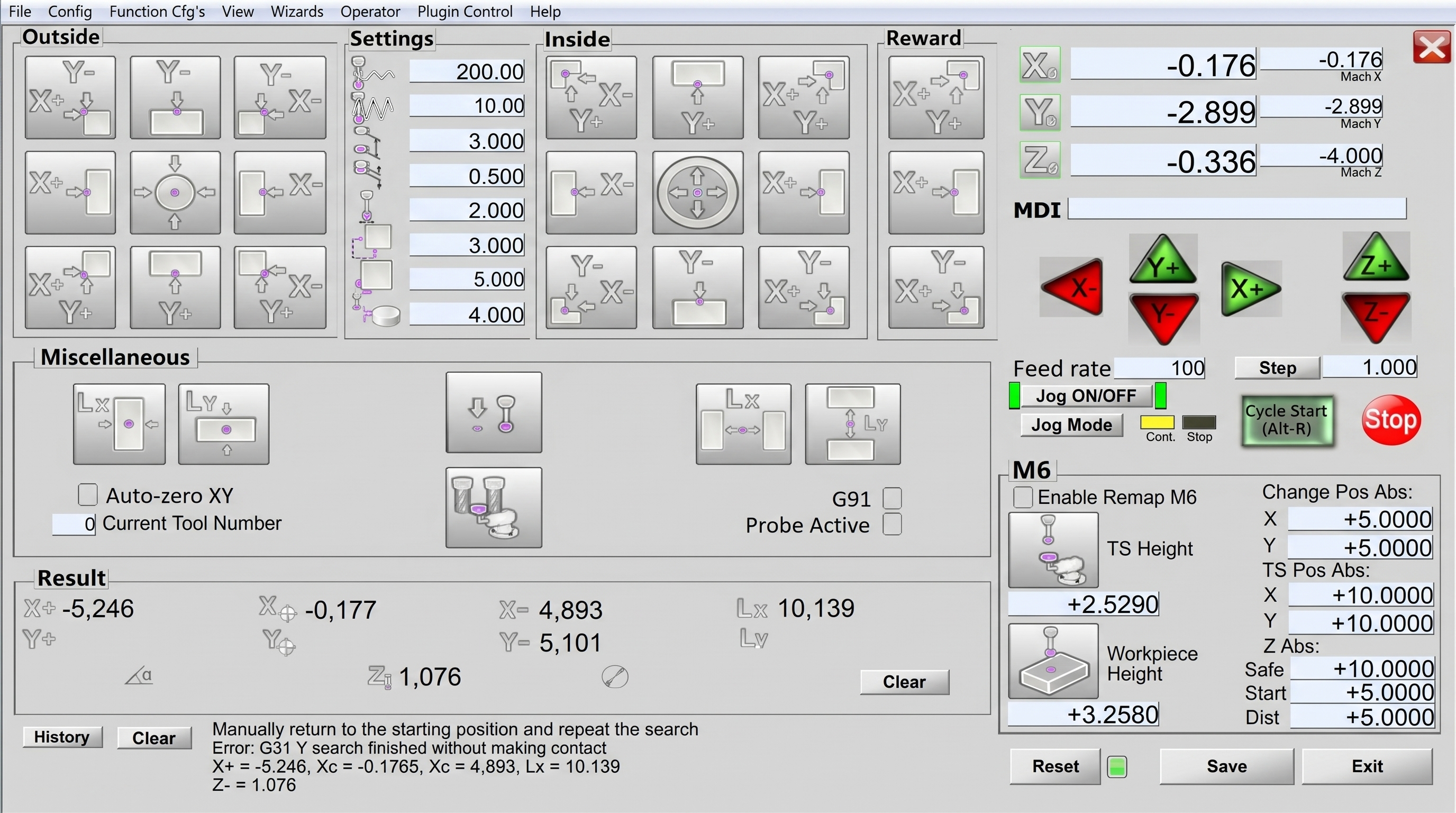The height and width of the screenshot is (813, 1456).
Task: Edit Feed rate value 100
Action: [x=1160, y=367]
